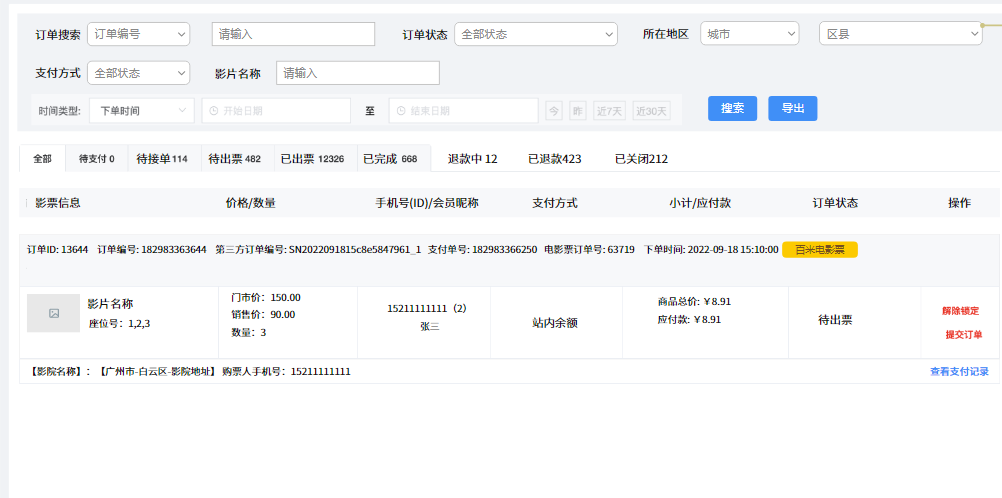This screenshot has height=498, width=1002.
Task: Open the order search type dropdown
Action: (138, 34)
